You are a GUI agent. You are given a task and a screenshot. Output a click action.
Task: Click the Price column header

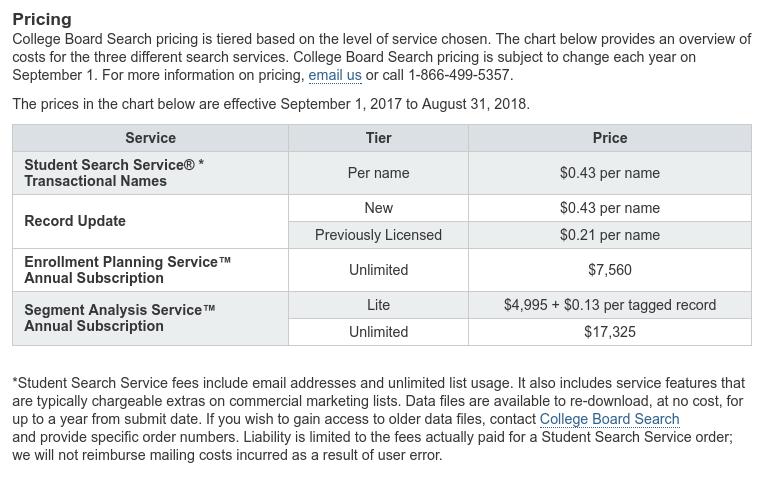(610, 138)
